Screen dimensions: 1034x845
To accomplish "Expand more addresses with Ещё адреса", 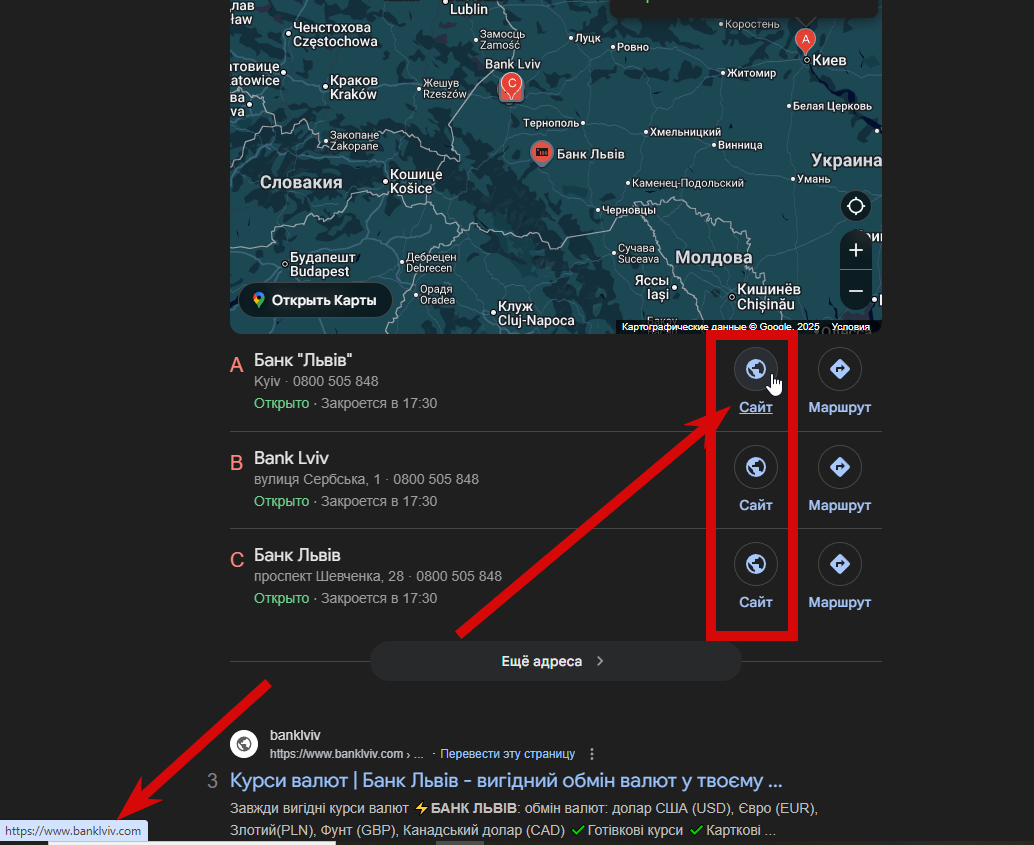I will tap(555, 661).
